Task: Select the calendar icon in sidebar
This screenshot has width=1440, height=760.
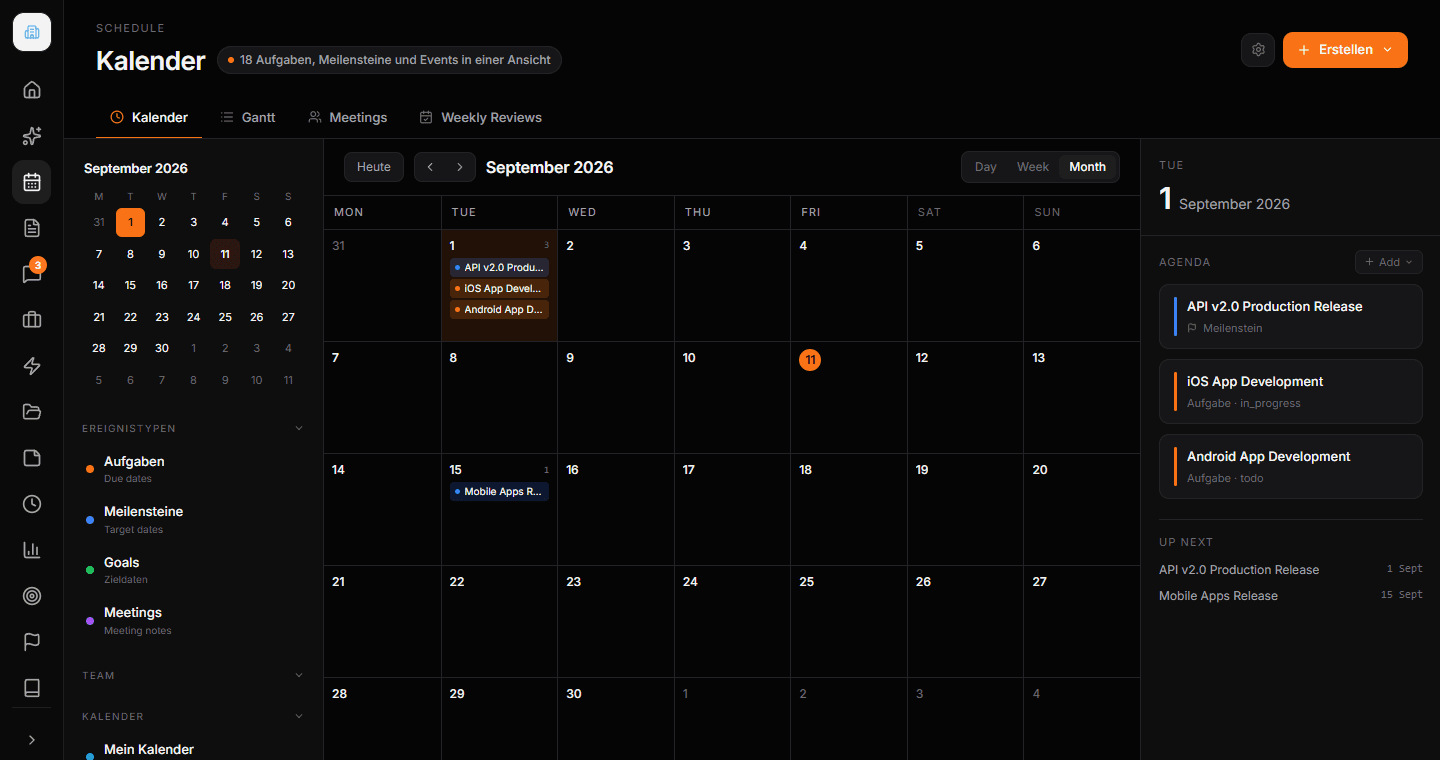Action: coord(32,182)
